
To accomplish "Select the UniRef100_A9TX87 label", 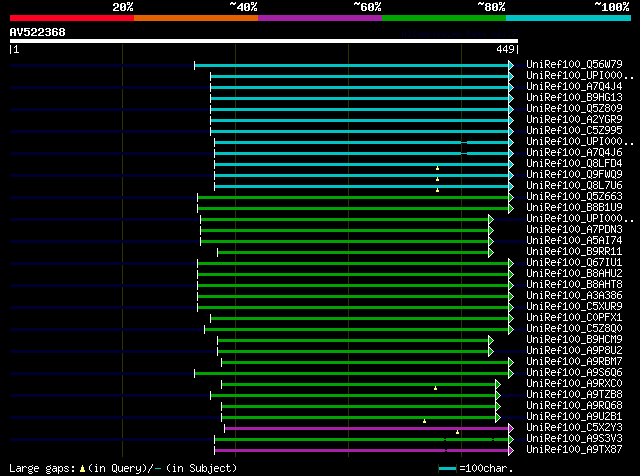I will tap(574, 450).
